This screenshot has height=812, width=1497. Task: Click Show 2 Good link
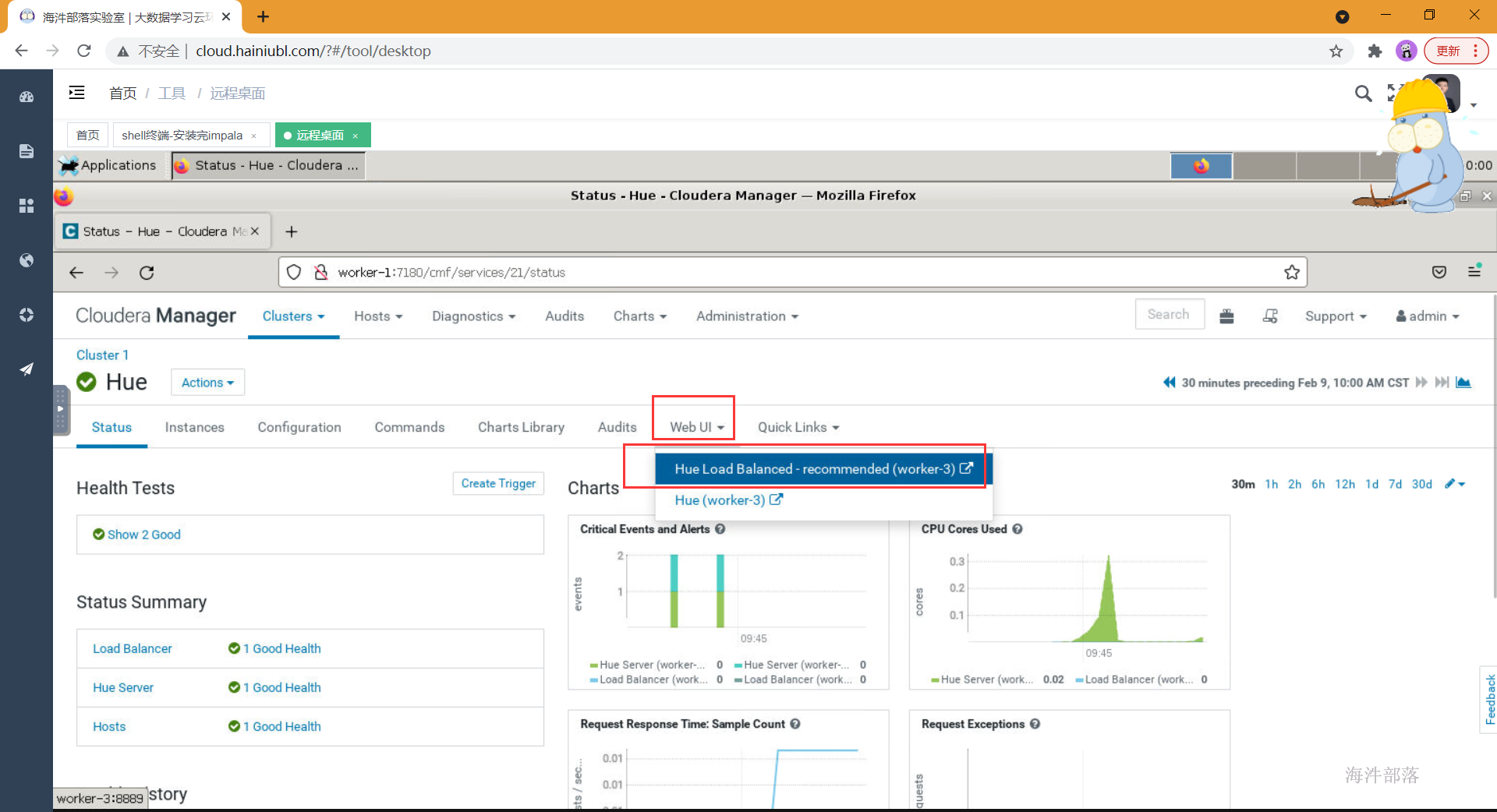click(x=143, y=535)
